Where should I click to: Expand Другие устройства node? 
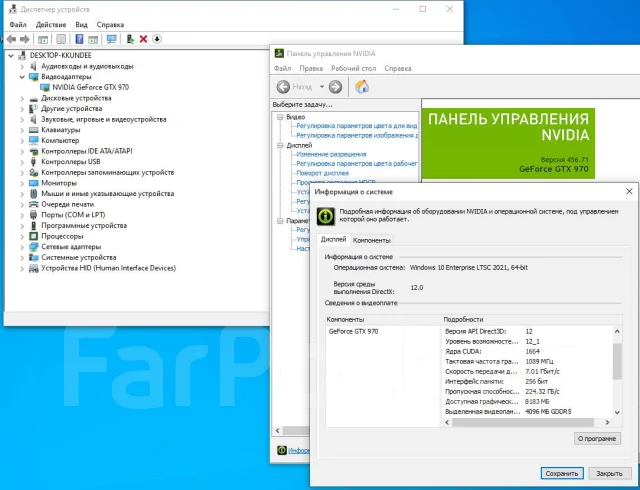click(x=22, y=109)
